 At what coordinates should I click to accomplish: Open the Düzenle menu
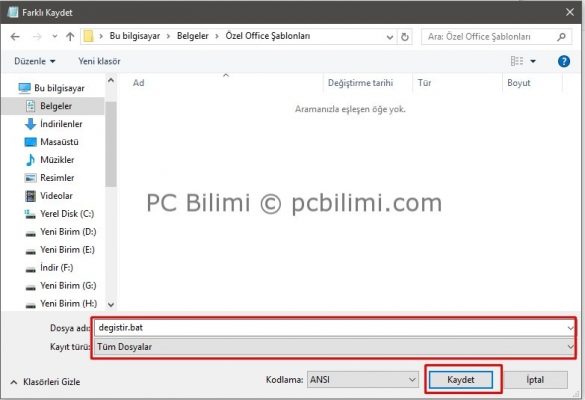[x=35, y=61]
